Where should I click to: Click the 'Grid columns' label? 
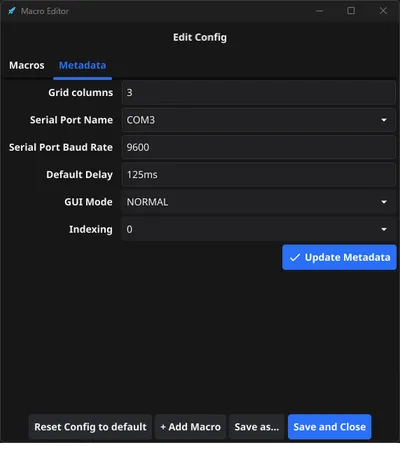(x=81, y=92)
